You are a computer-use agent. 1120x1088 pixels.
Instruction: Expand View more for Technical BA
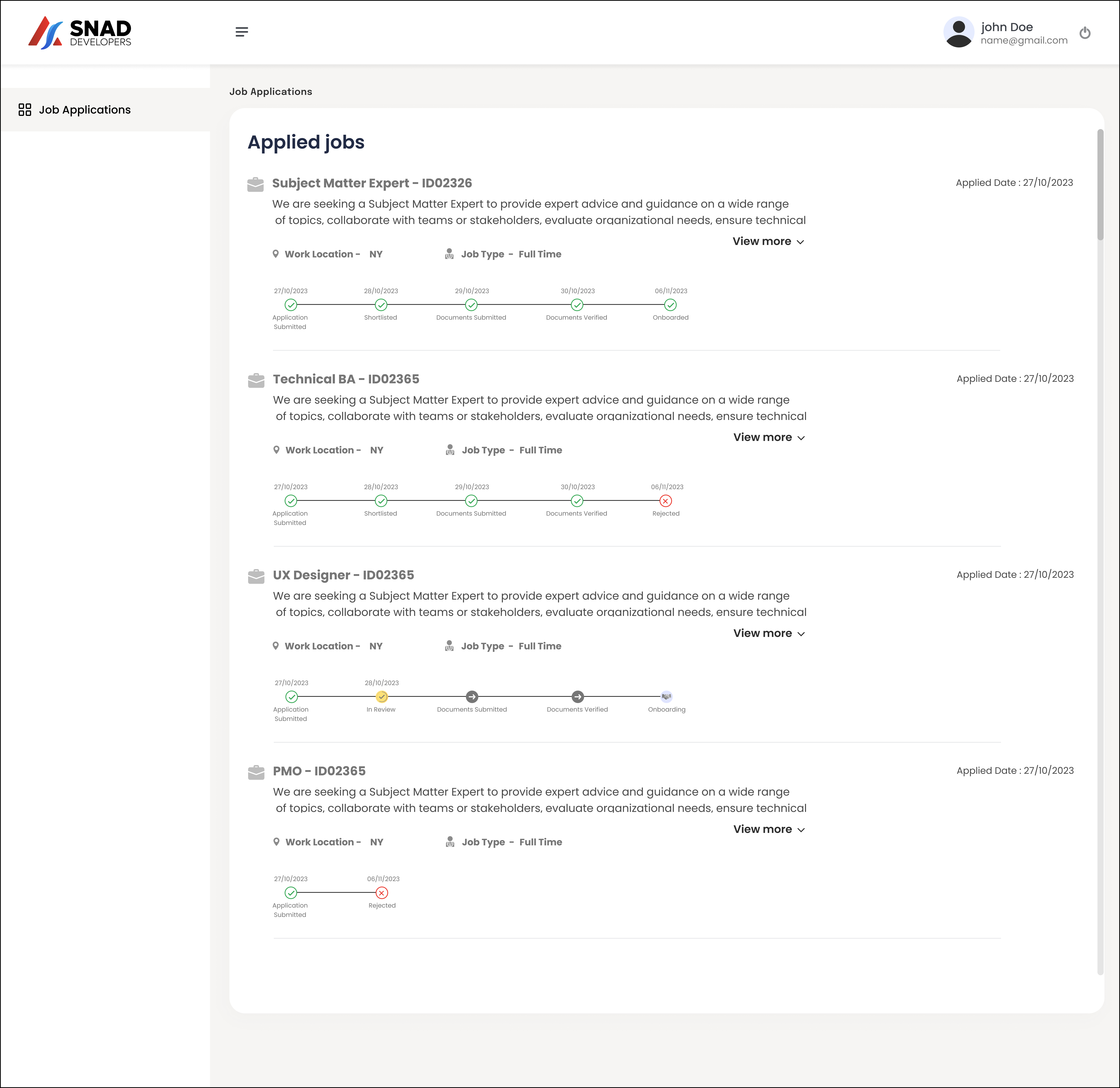coord(769,438)
